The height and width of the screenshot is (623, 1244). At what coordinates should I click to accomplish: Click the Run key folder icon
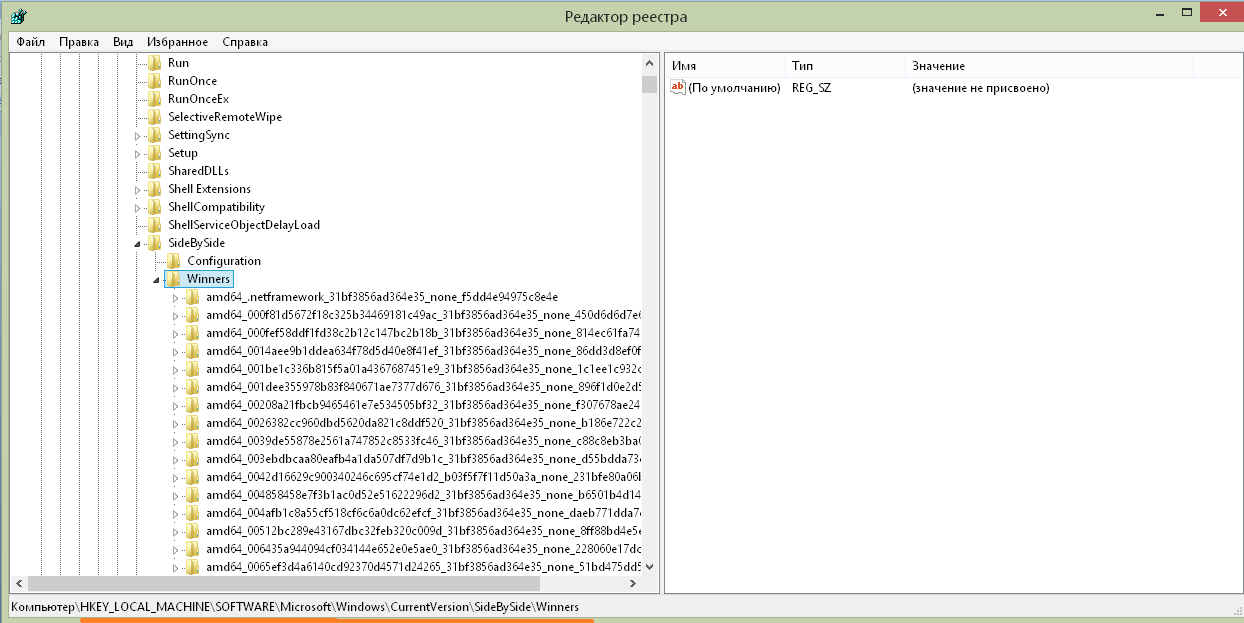(154, 63)
